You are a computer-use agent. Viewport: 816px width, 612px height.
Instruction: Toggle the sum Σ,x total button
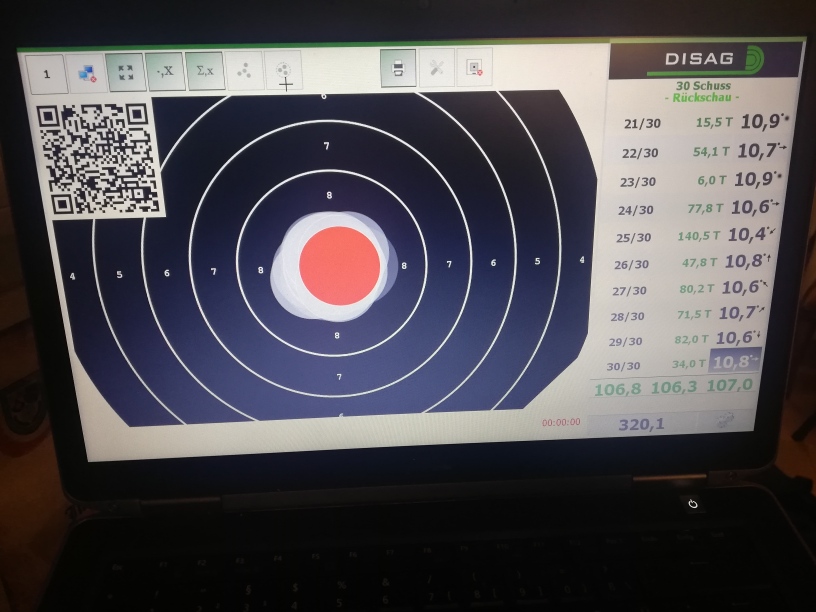205,70
